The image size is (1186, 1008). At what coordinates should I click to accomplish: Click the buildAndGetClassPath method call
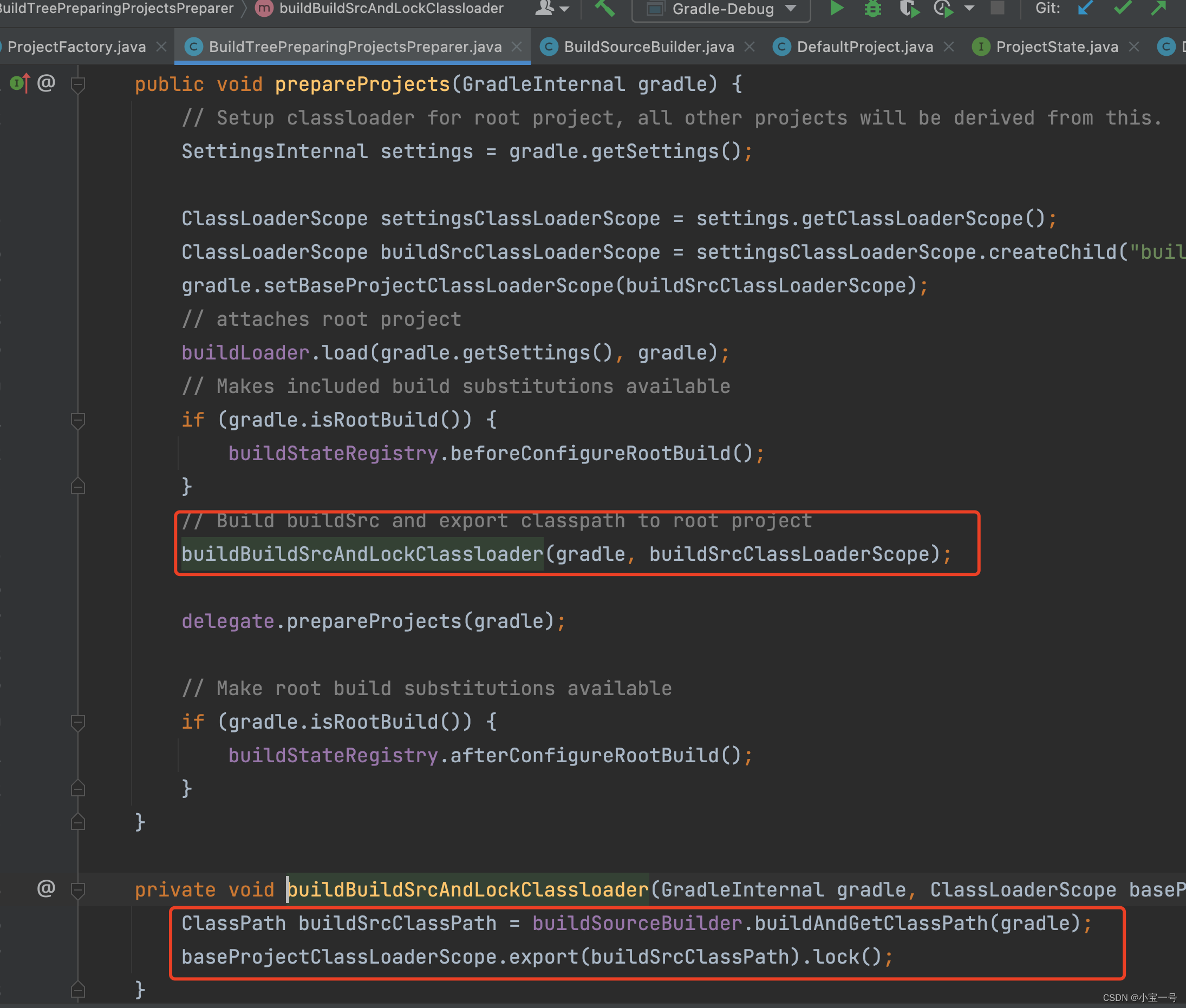[x=871, y=924]
